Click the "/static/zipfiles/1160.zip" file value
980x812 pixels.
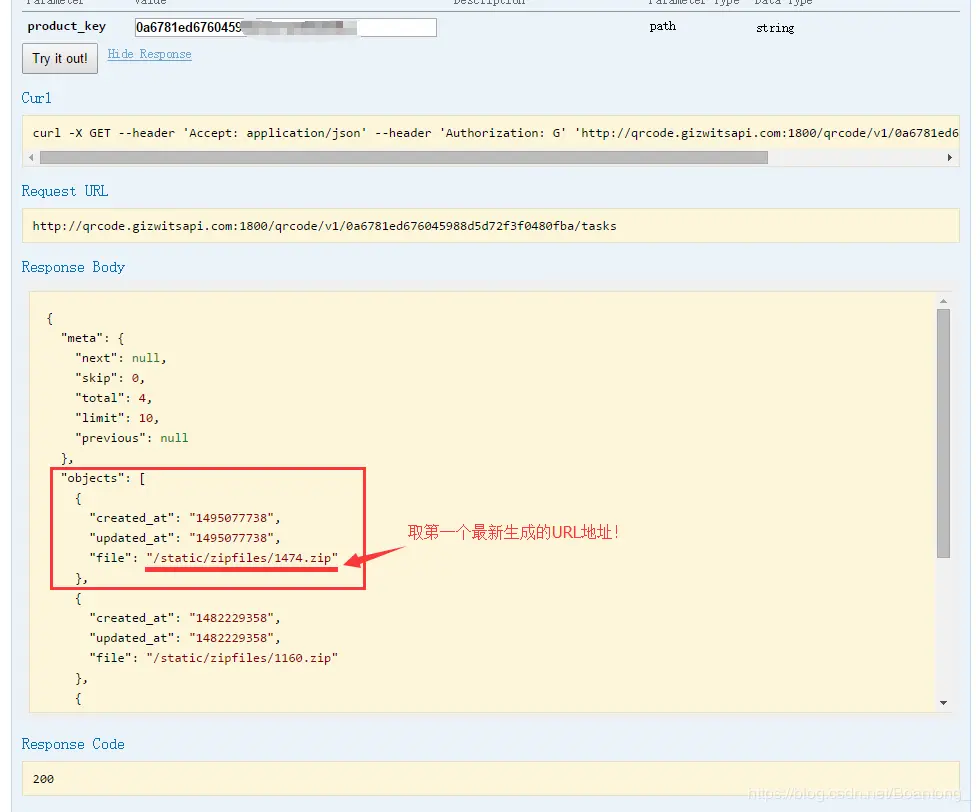[242, 658]
